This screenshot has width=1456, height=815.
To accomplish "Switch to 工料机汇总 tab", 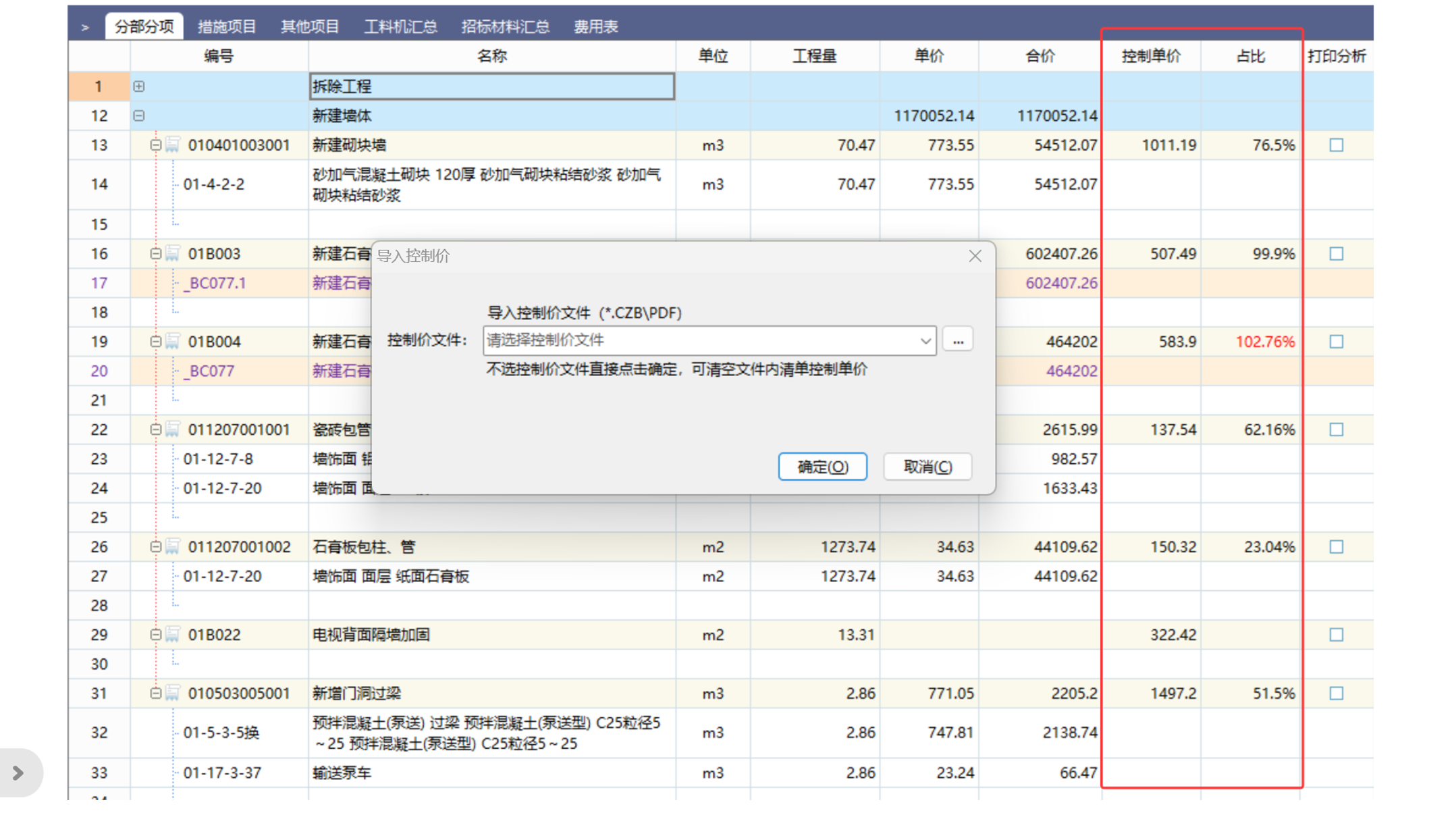I will 400,26.
